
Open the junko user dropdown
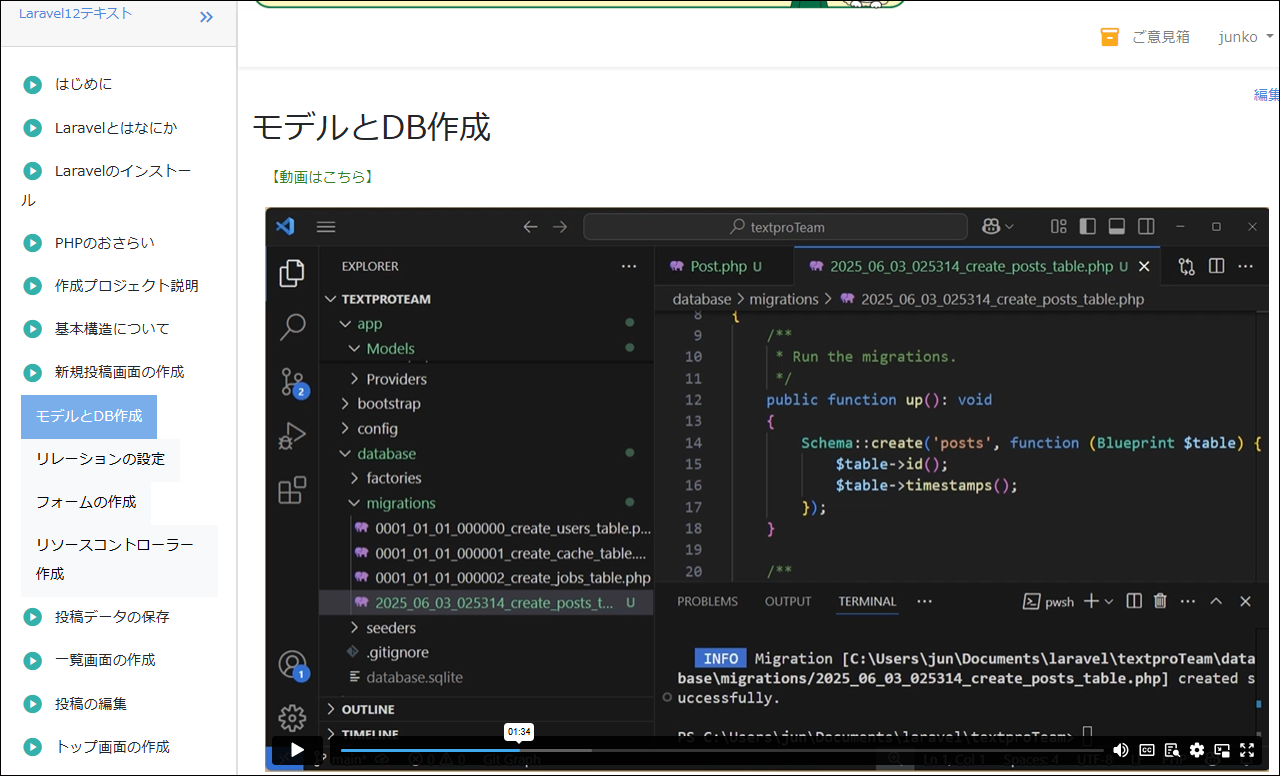[x=1246, y=37]
